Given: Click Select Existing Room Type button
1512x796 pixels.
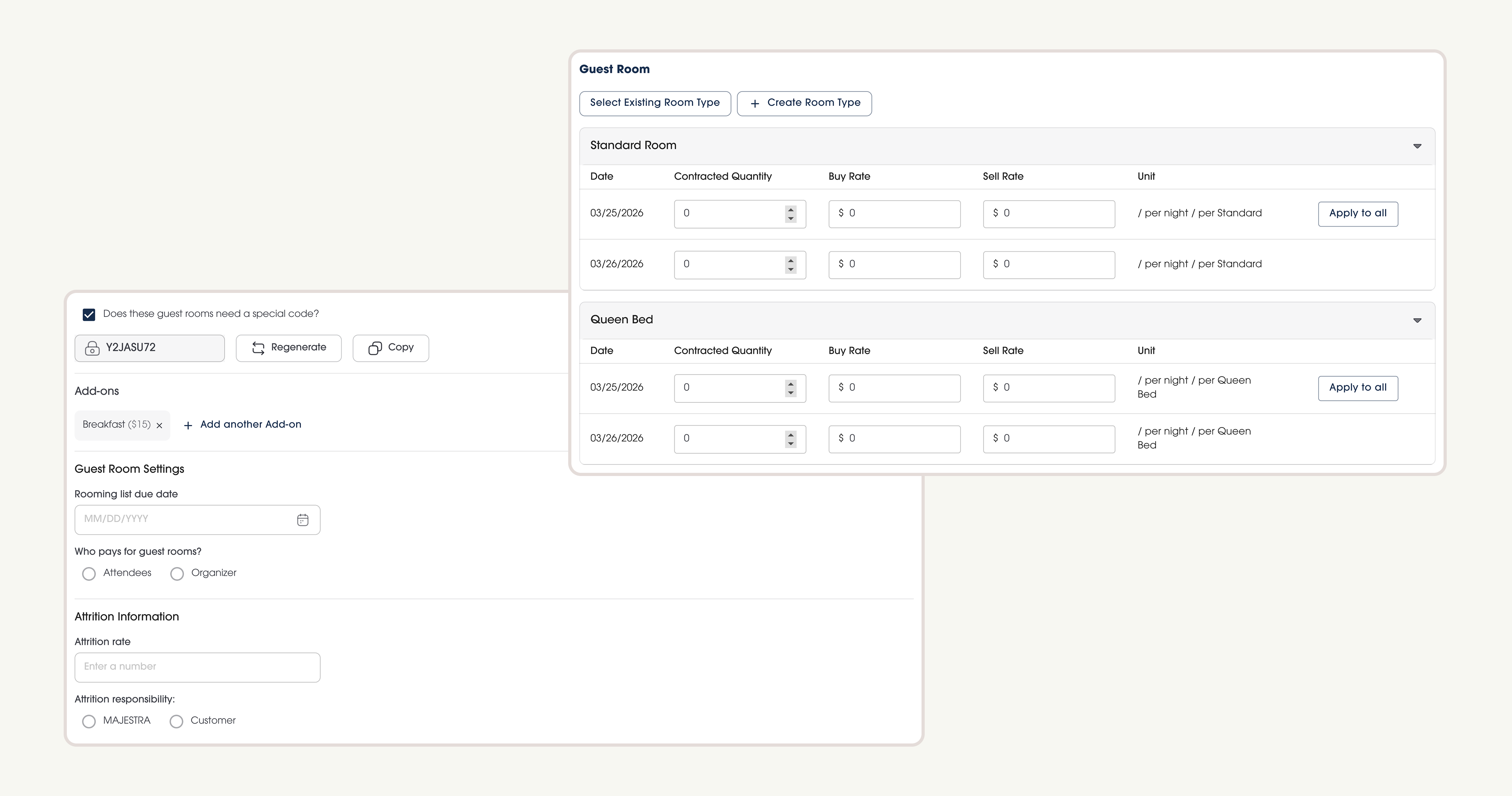Looking at the screenshot, I should point(655,103).
